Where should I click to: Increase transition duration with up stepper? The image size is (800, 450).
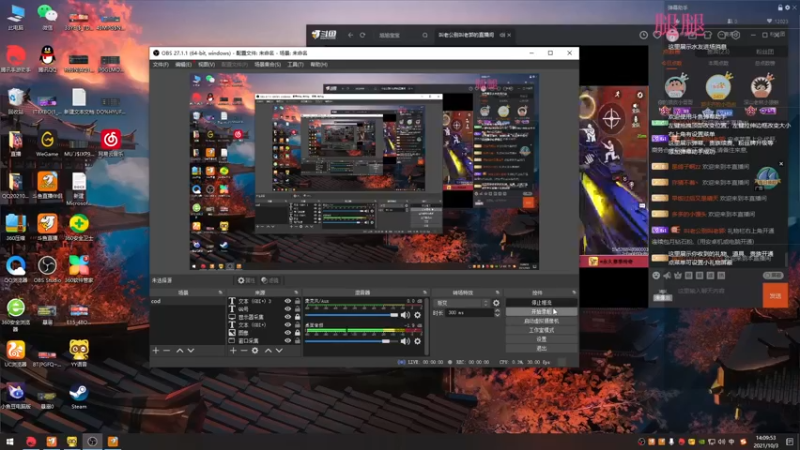pyautogui.click(x=497, y=310)
